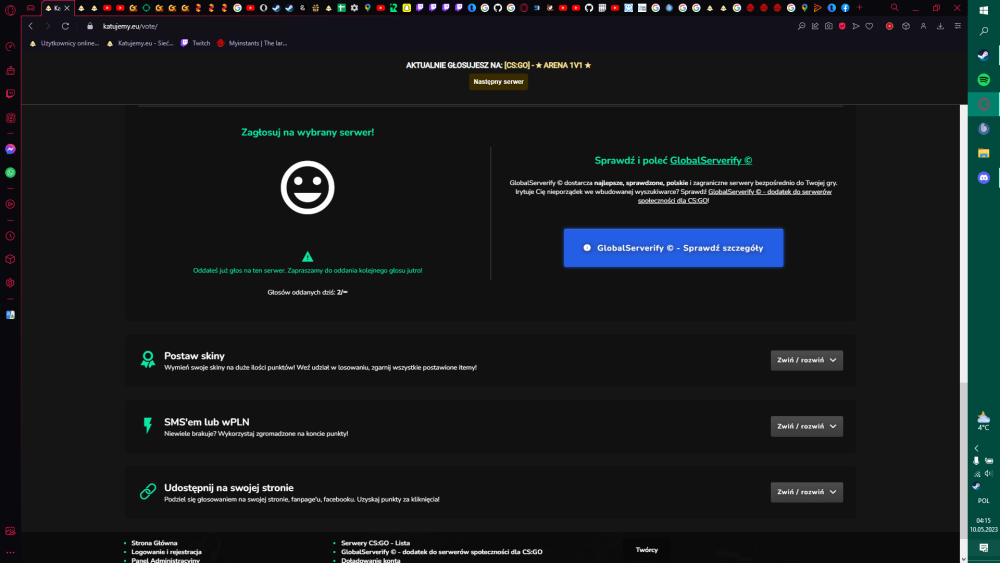Open Twitch panel in Opera sidebar

pyautogui.click(x=10, y=94)
